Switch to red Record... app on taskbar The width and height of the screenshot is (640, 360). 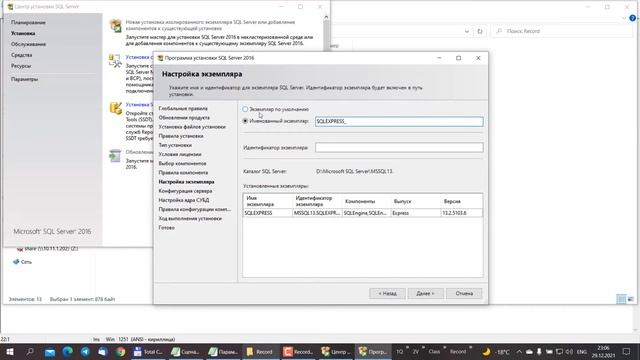tap(298, 351)
